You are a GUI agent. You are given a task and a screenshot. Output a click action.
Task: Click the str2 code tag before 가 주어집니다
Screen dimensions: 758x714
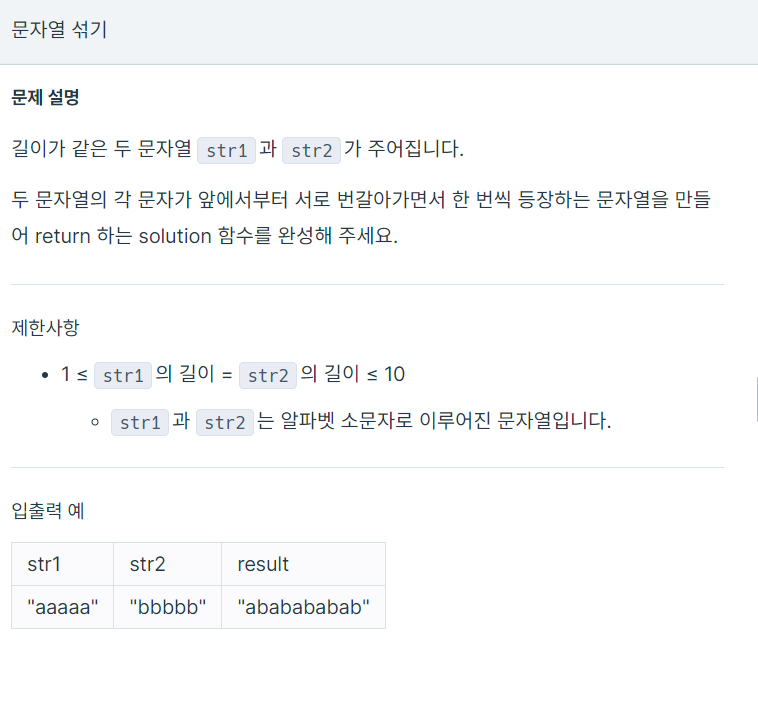pos(311,150)
